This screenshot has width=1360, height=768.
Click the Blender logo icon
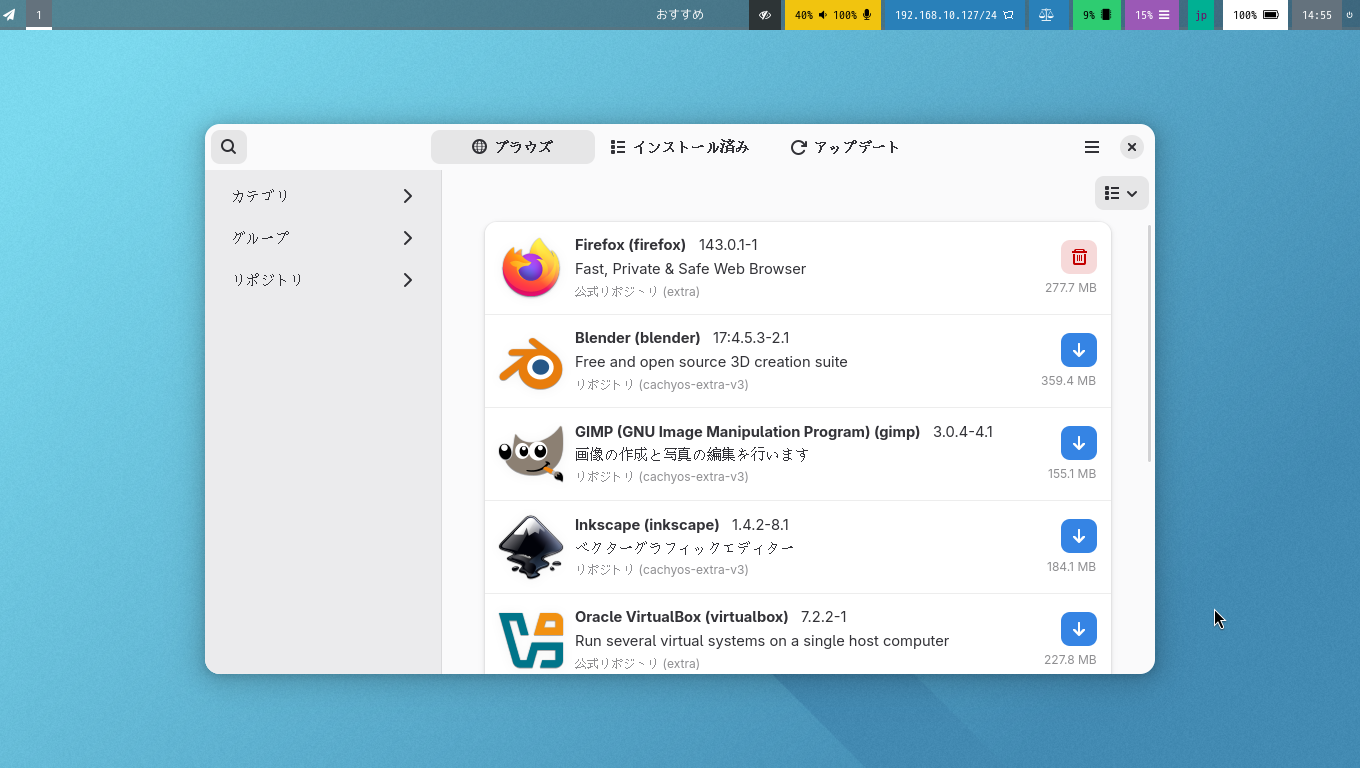531,361
